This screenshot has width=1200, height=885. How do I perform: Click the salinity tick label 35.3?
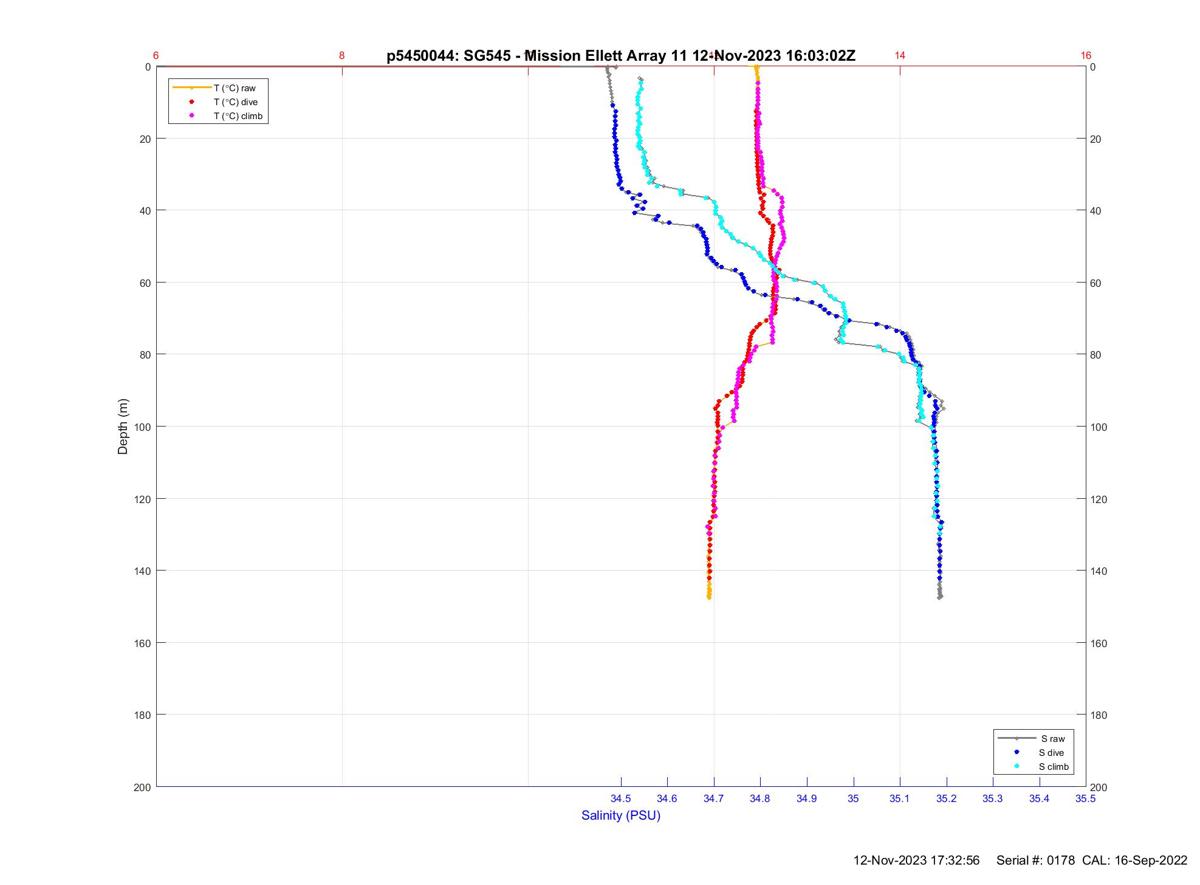click(993, 799)
